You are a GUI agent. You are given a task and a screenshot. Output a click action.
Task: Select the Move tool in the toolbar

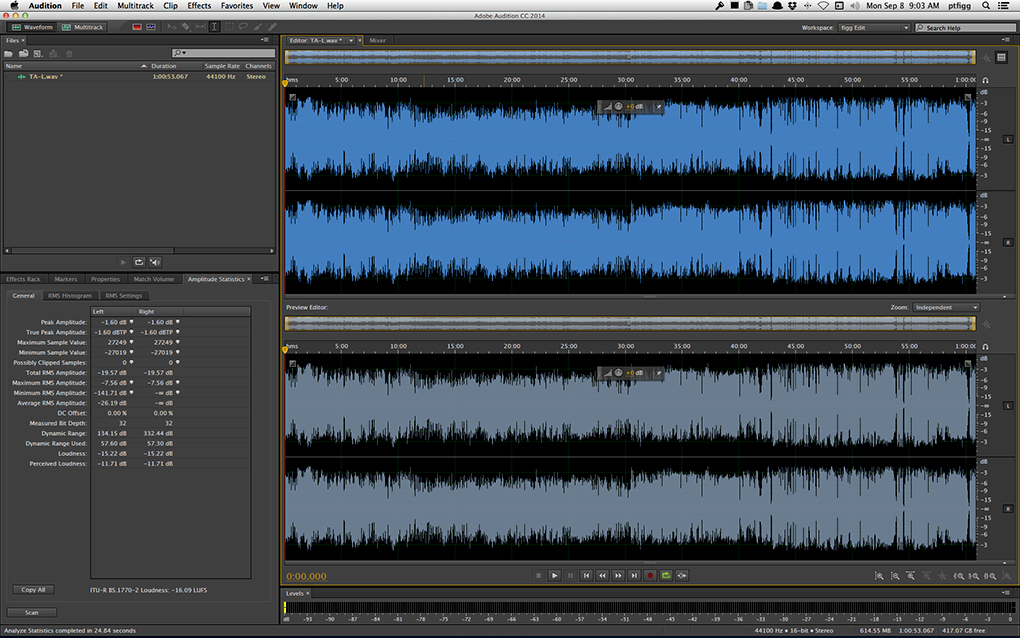(172, 27)
